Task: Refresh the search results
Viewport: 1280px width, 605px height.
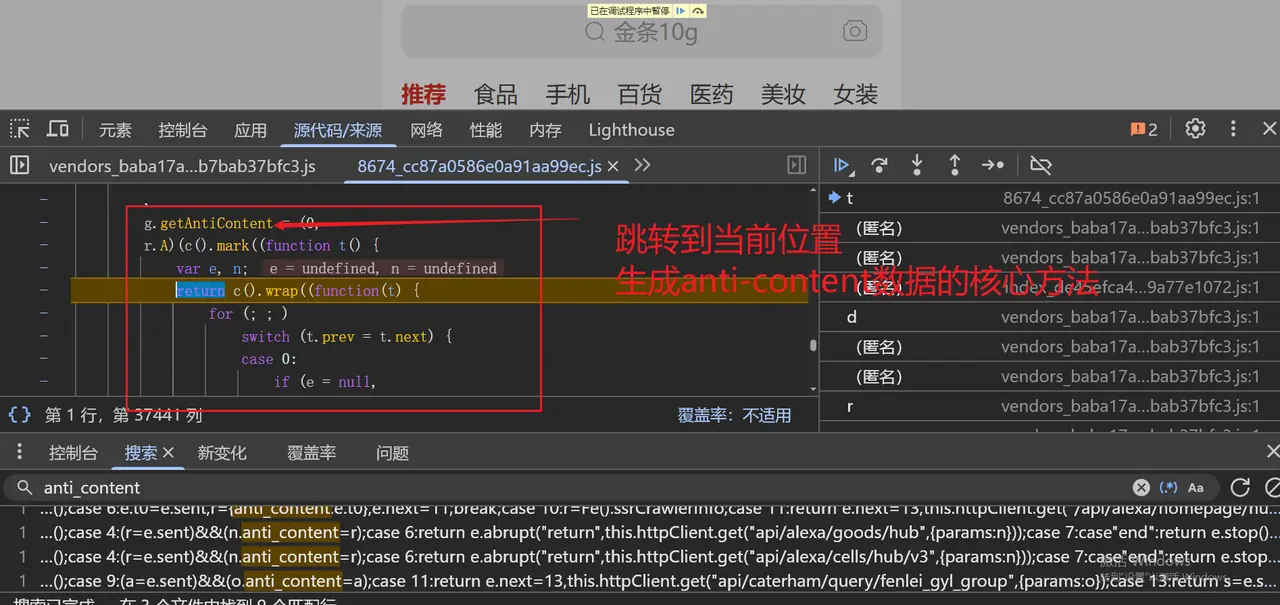Action: (1240, 488)
